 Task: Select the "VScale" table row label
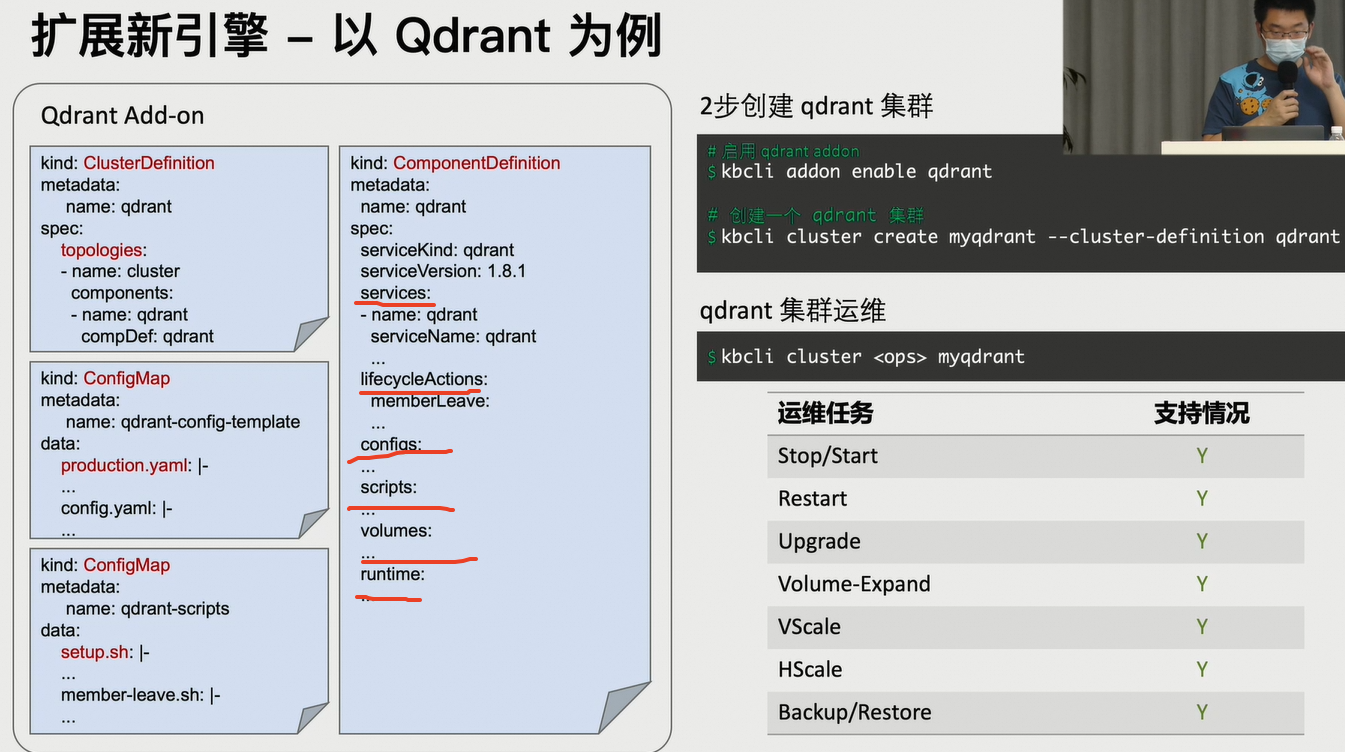click(x=809, y=627)
